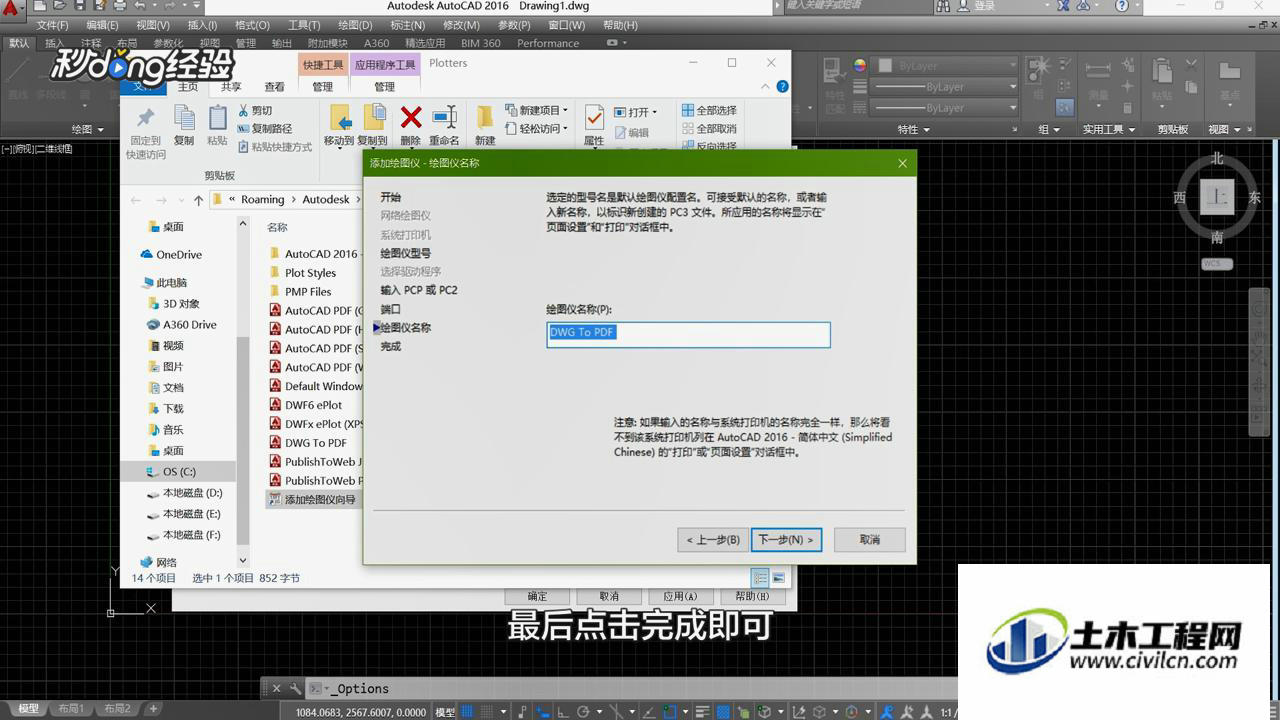The height and width of the screenshot is (720, 1280).
Task: Click the plotter name input field
Action: click(x=688, y=334)
